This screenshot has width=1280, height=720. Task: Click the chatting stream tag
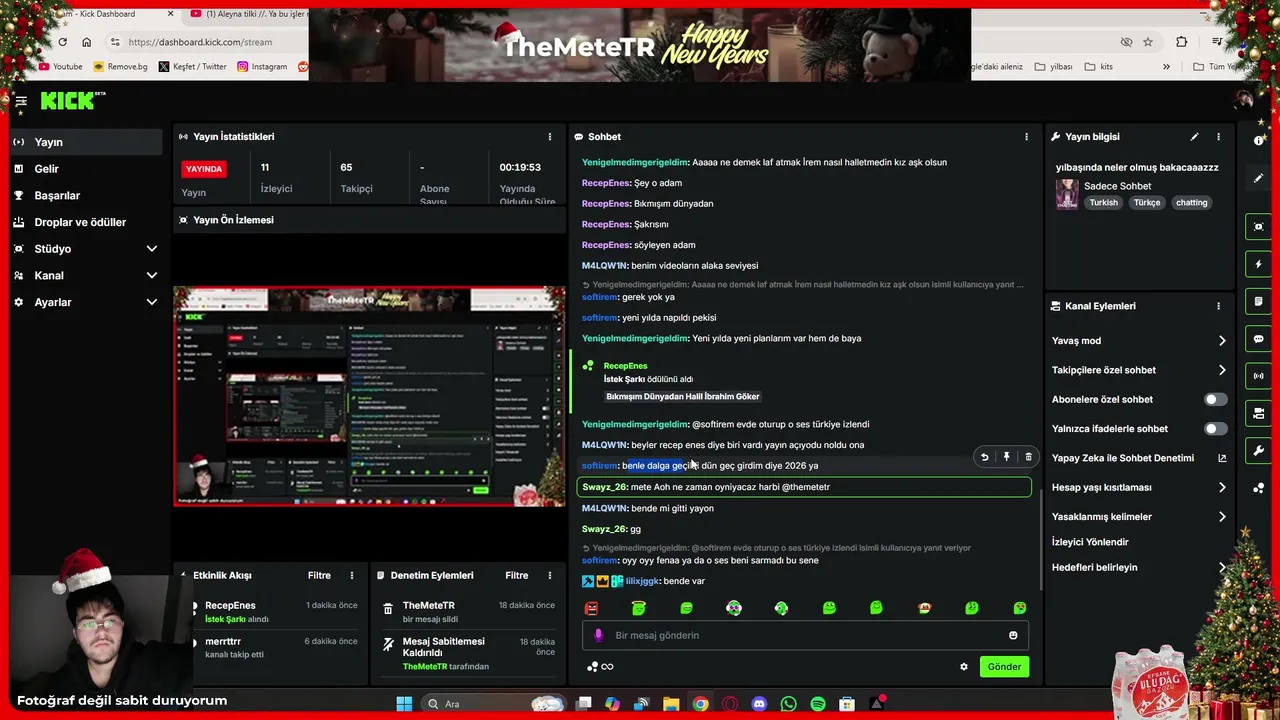[1191, 203]
